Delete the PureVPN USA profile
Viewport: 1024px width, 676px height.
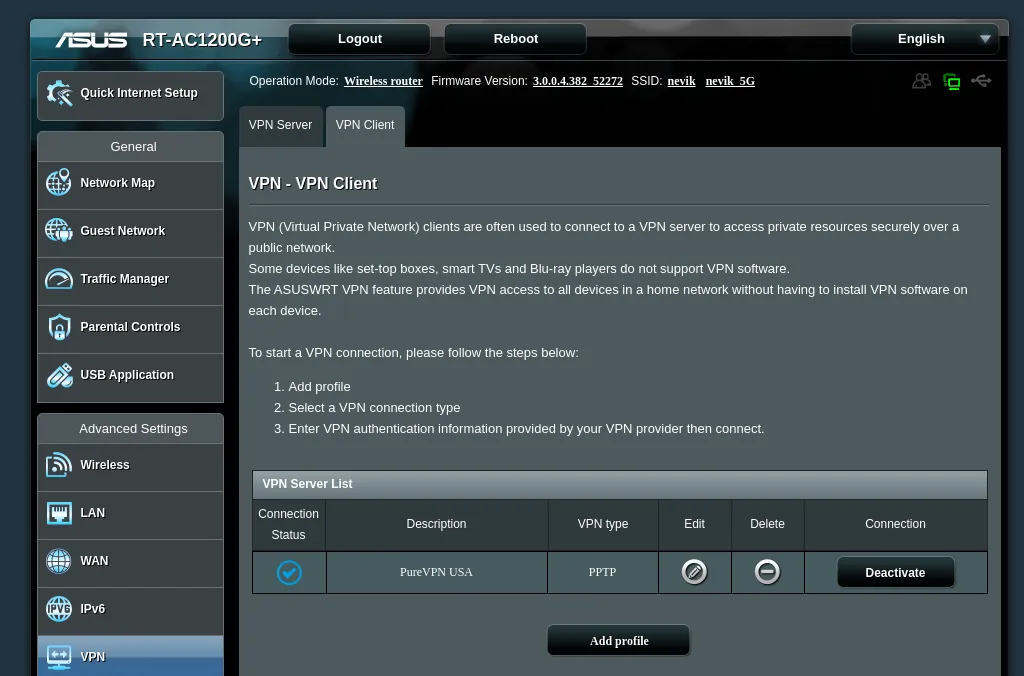[767, 571]
